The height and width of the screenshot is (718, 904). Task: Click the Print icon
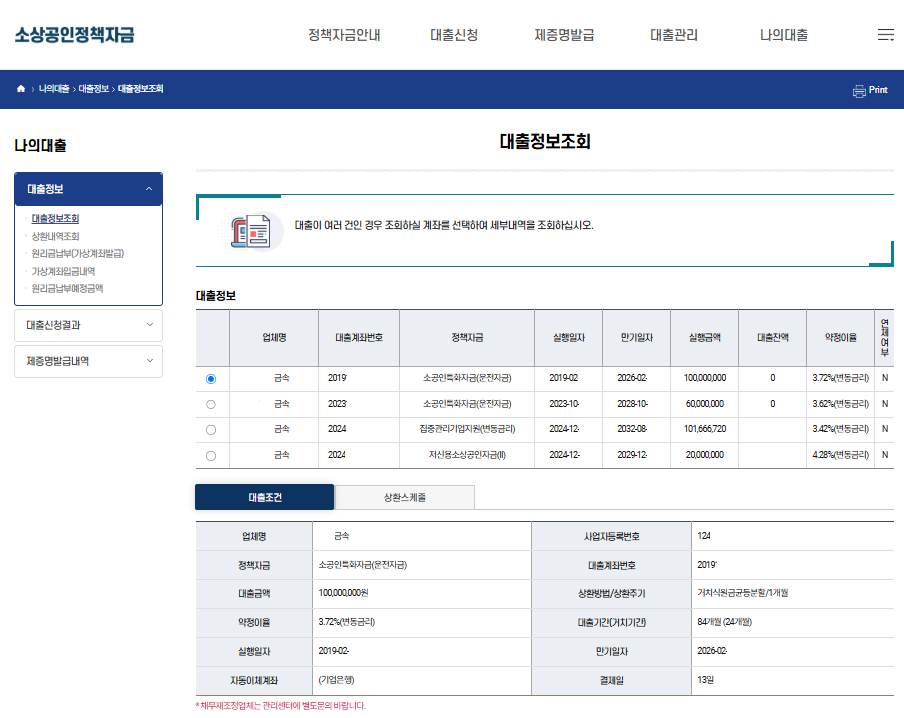869,90
